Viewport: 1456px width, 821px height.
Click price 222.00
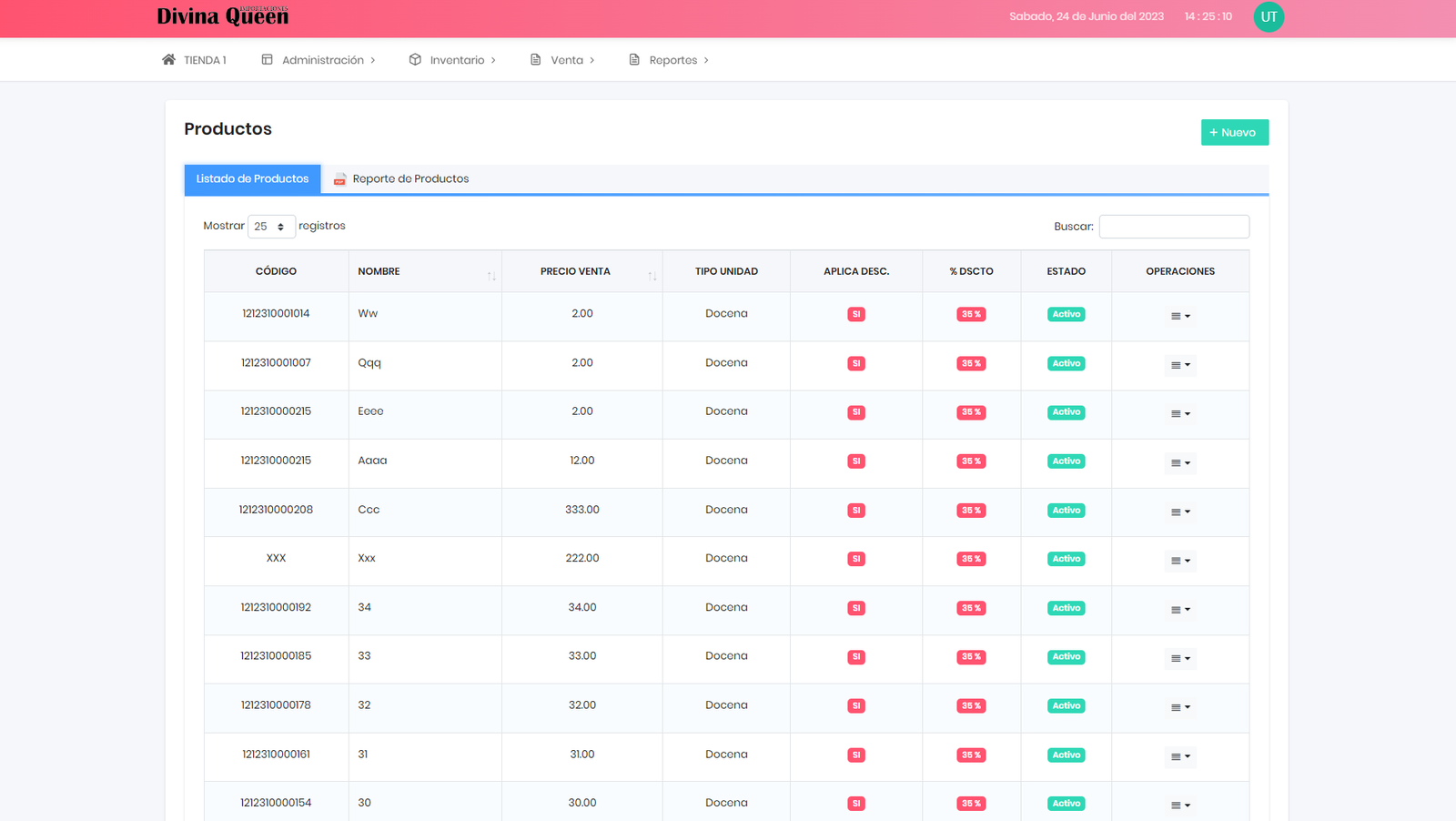[582, 558]
